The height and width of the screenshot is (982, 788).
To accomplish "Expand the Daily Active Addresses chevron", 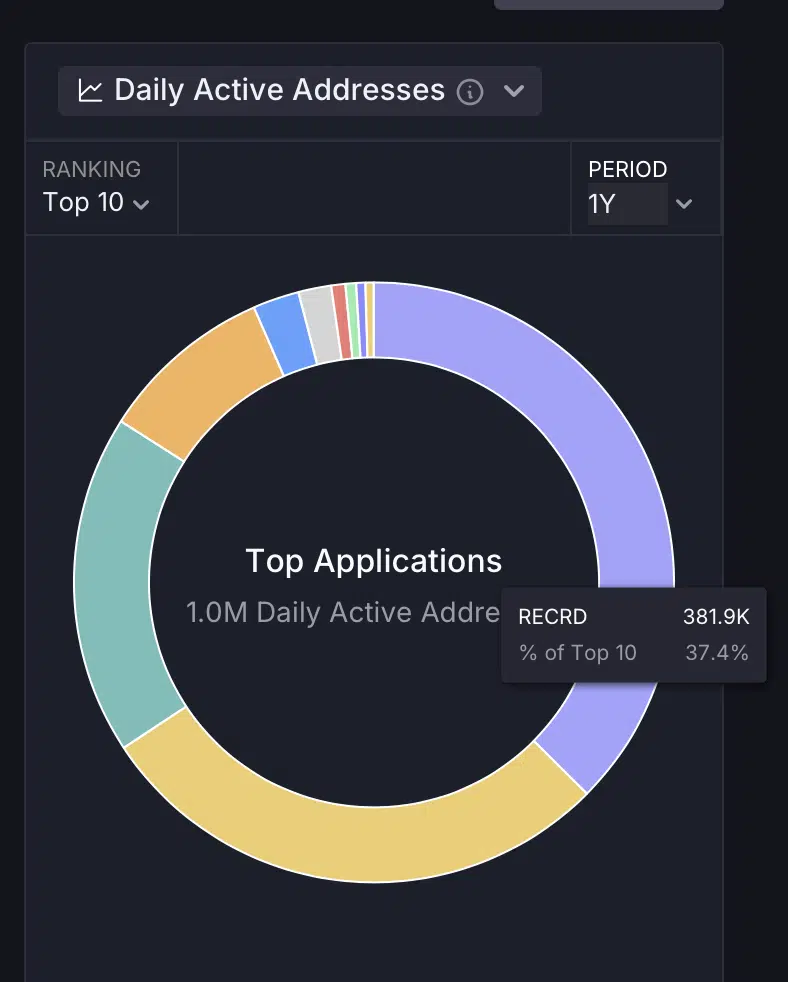I will pos(514,91).
